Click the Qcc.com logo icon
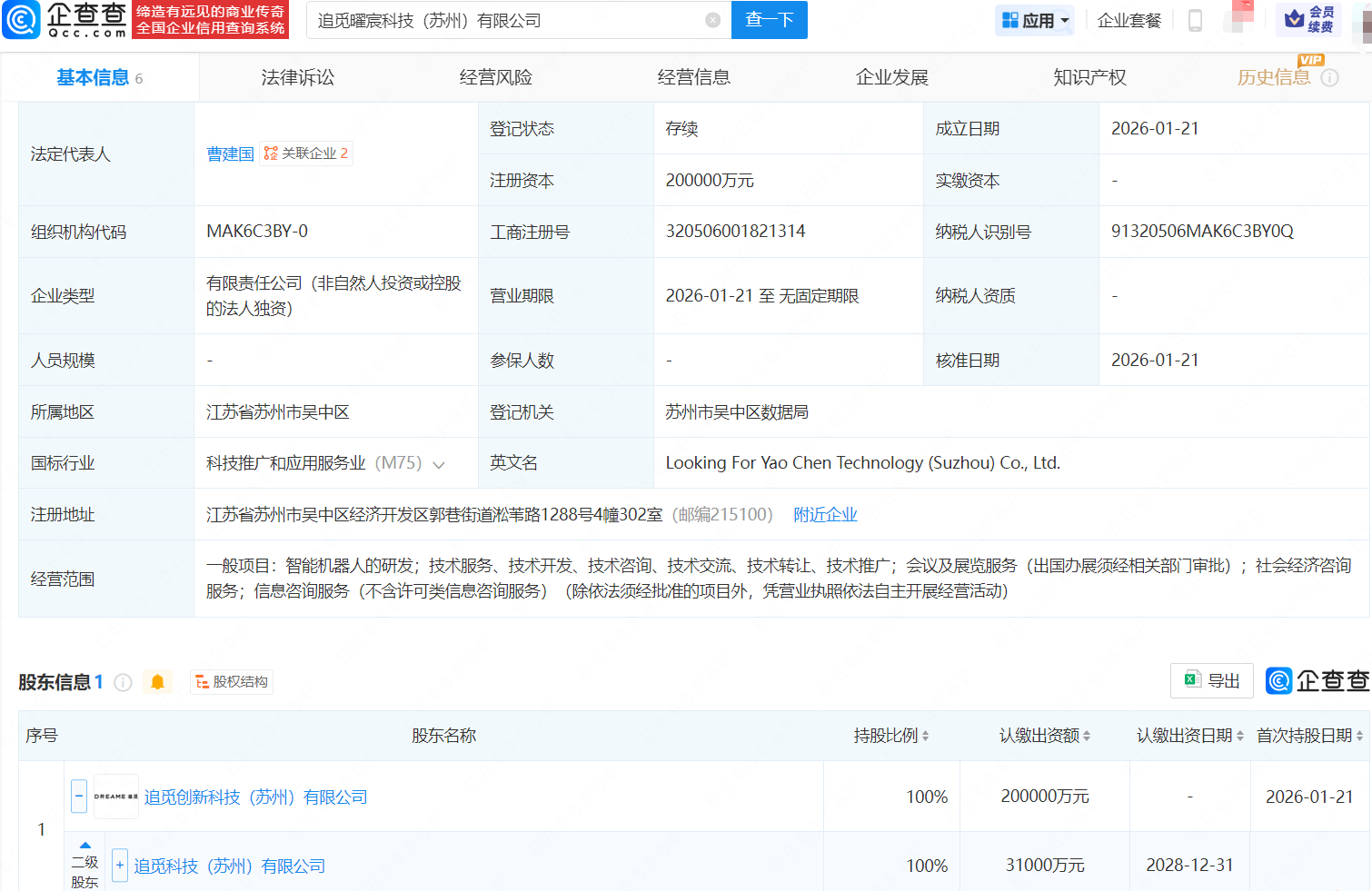Viewport: 1372px width, 891px height. click(x=22, y=20)
